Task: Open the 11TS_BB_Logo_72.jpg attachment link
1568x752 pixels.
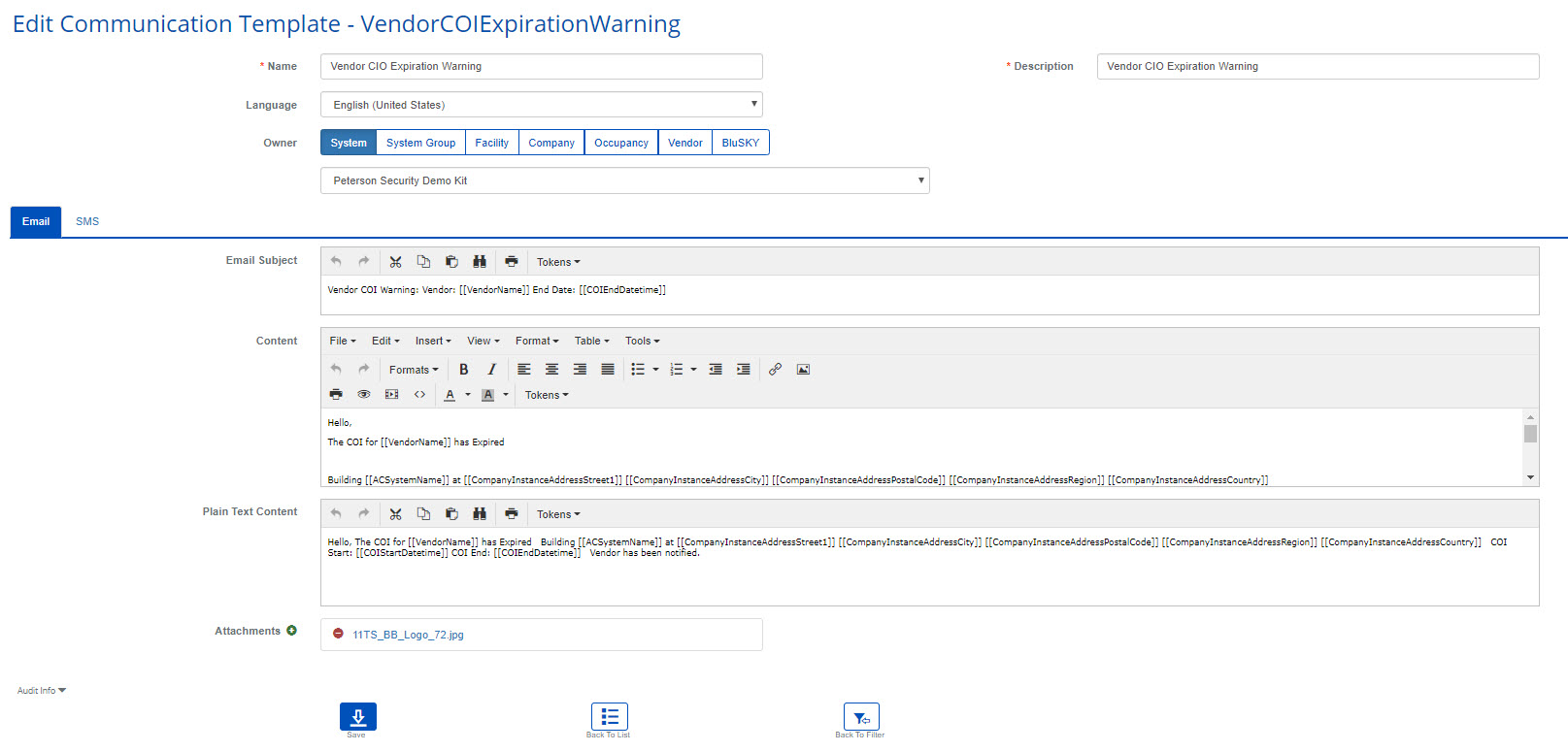Action: (x=408, y=635)
